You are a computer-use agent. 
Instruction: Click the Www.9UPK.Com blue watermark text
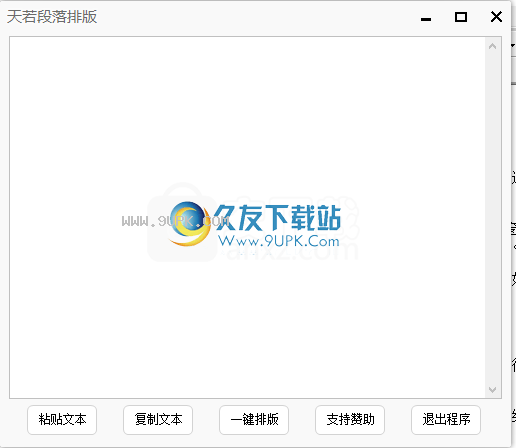tap(279, 241)
